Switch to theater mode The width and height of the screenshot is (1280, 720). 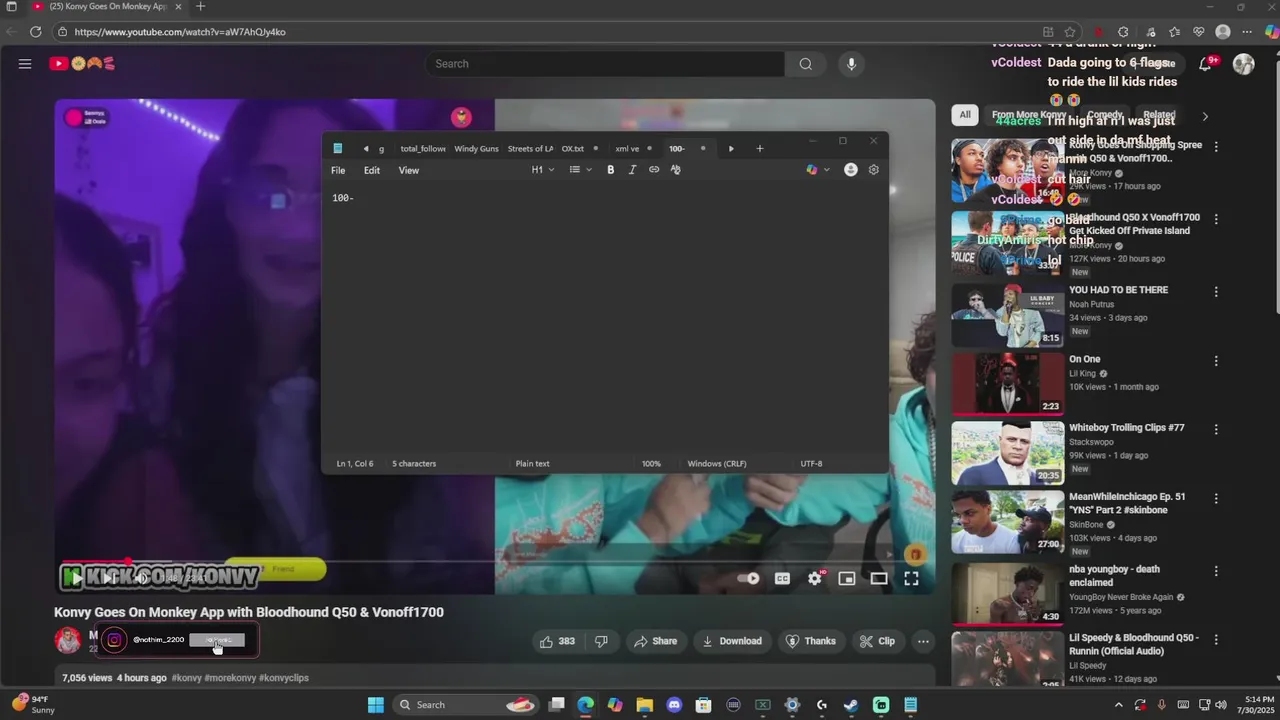coord(879,578)
